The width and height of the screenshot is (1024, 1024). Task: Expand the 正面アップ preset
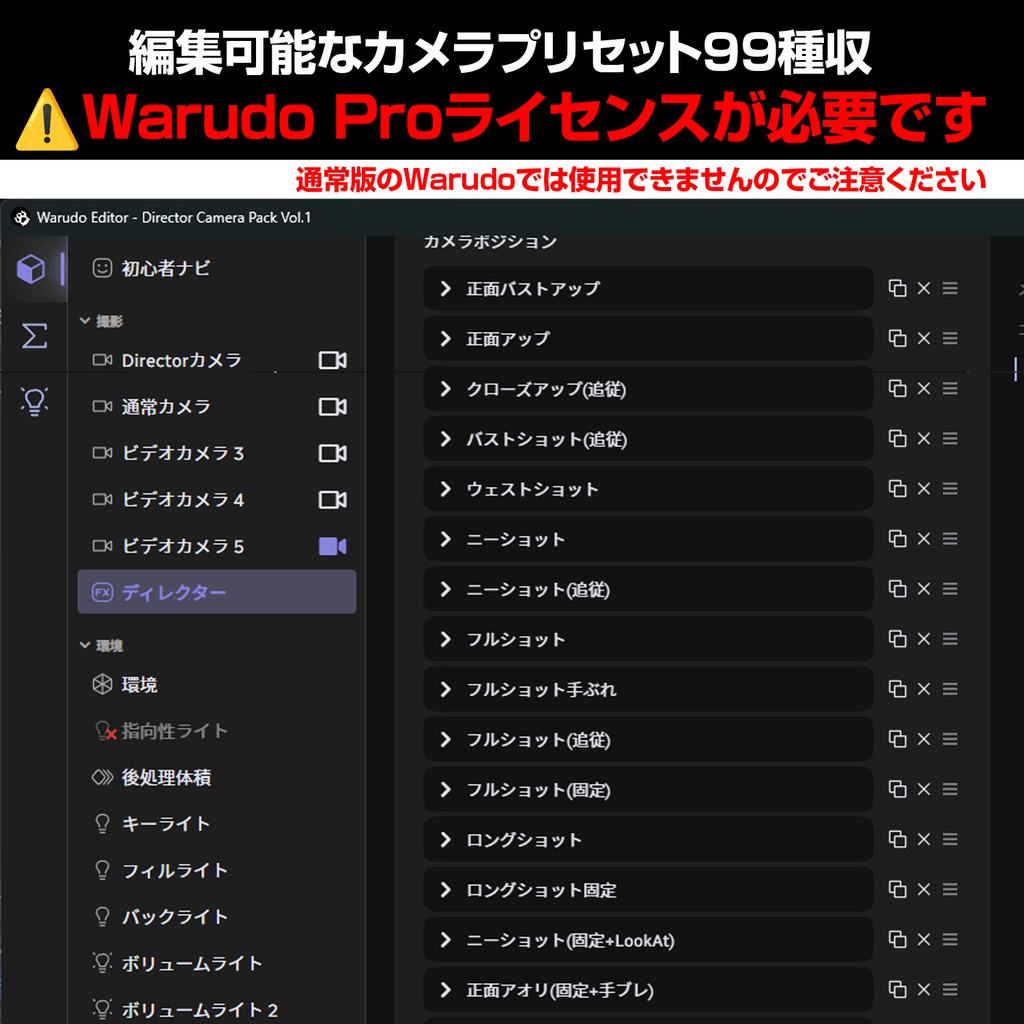[445, 338]
